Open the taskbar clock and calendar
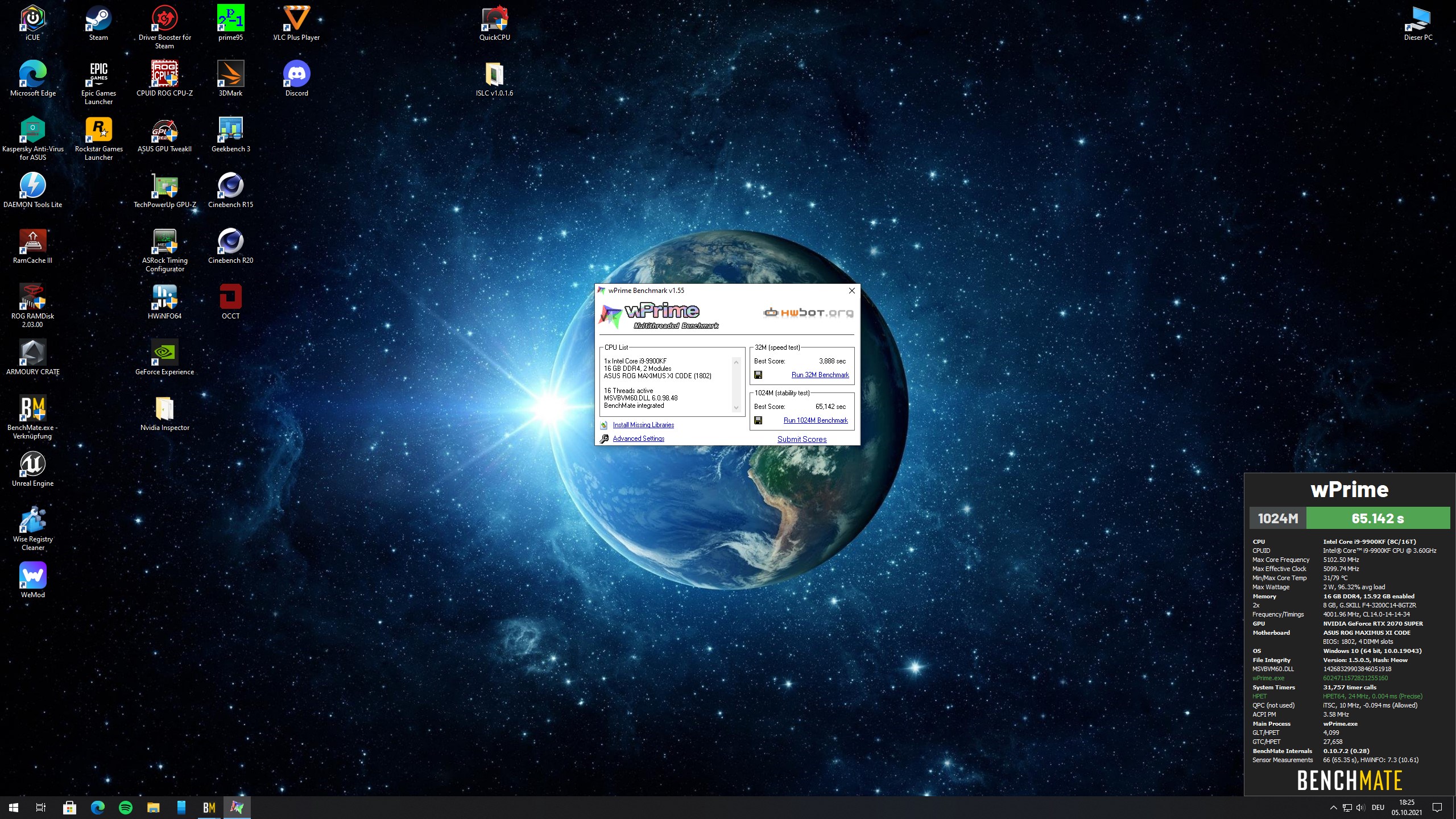Viewport: 1456px width, 819px height. (1407, 808)
